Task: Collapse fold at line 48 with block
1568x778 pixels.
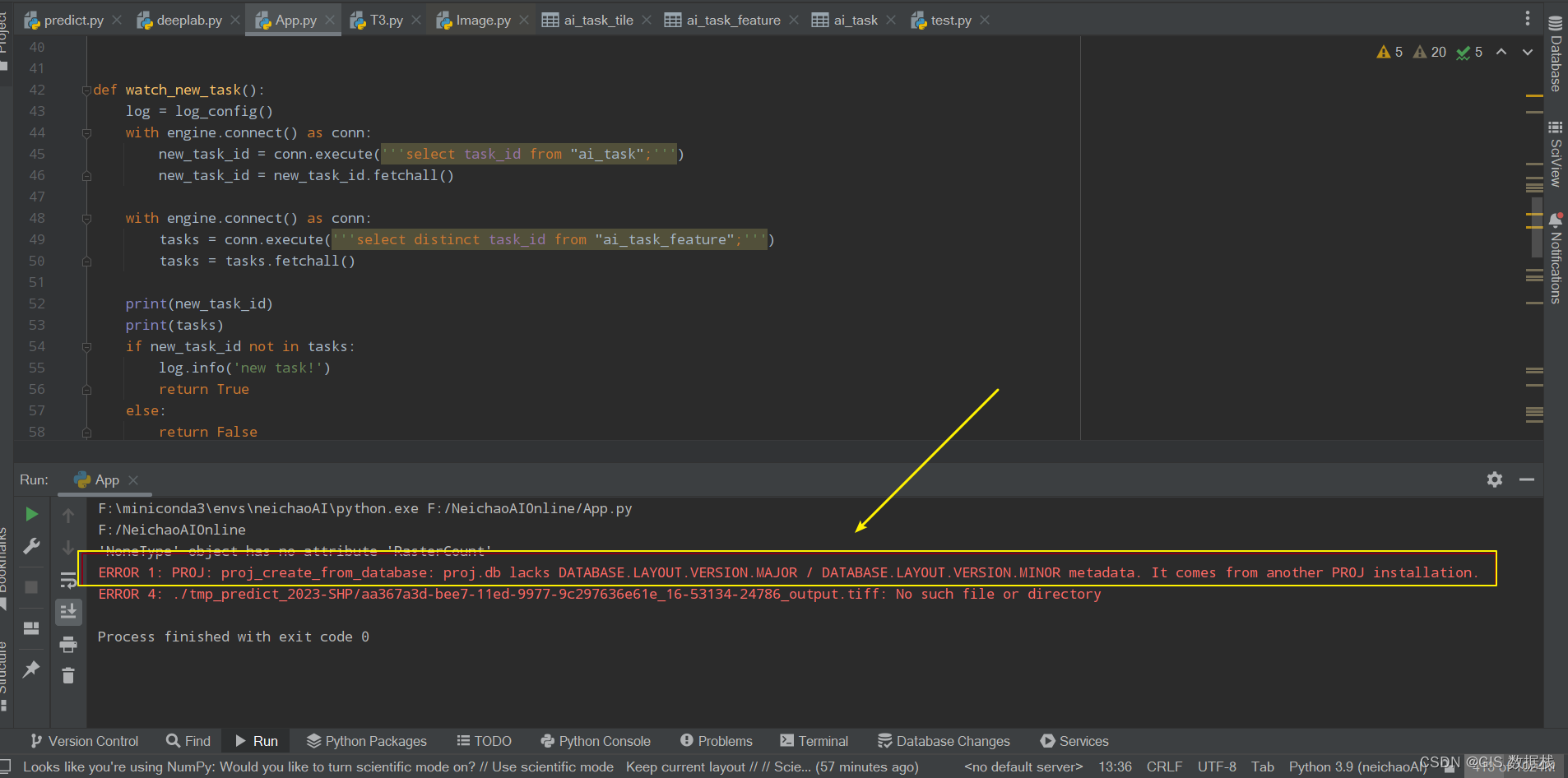Action: pos(86,219)
